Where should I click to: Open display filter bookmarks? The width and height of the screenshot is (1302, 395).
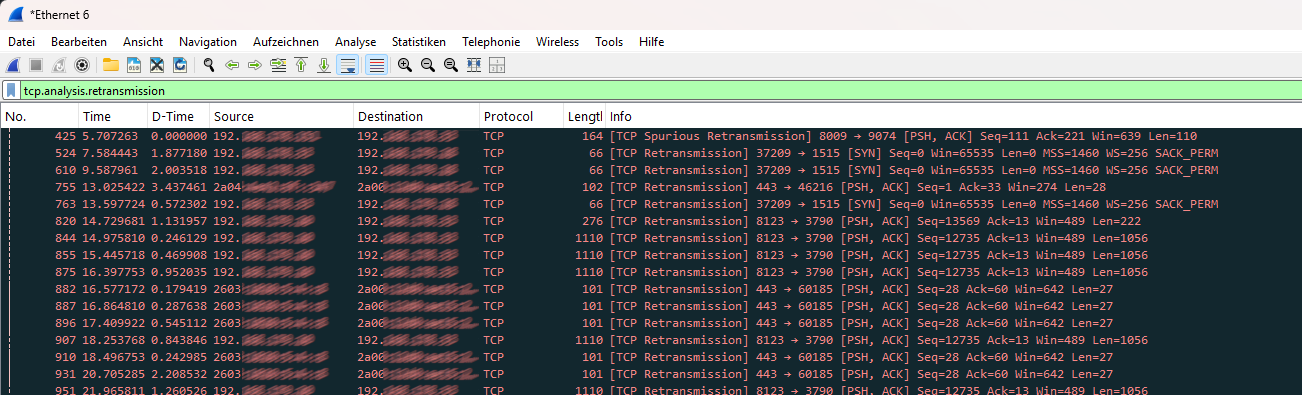pyautogui.click(x=11, y=90)
